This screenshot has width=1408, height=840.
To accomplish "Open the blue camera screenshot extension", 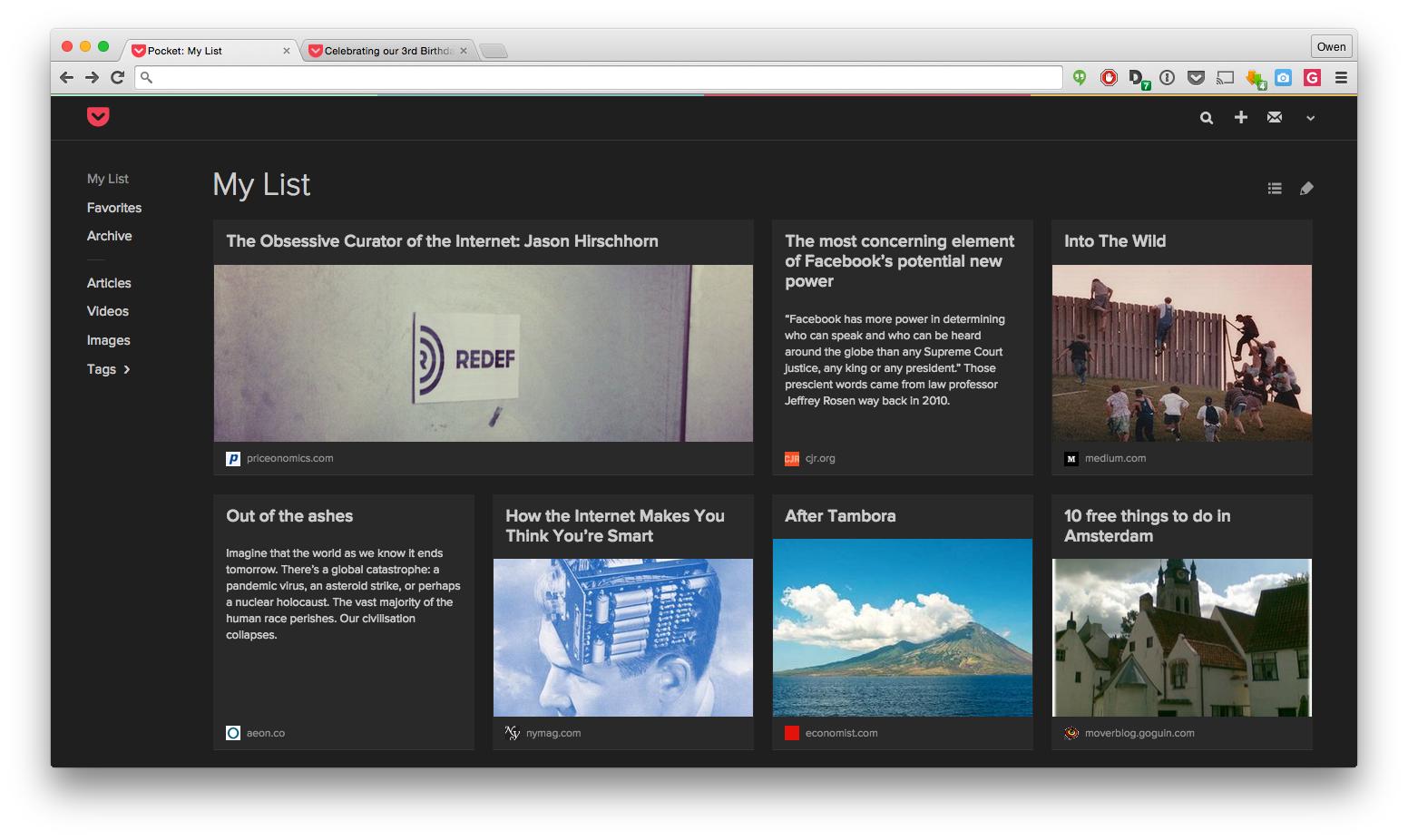I will tap(1283, 78).
